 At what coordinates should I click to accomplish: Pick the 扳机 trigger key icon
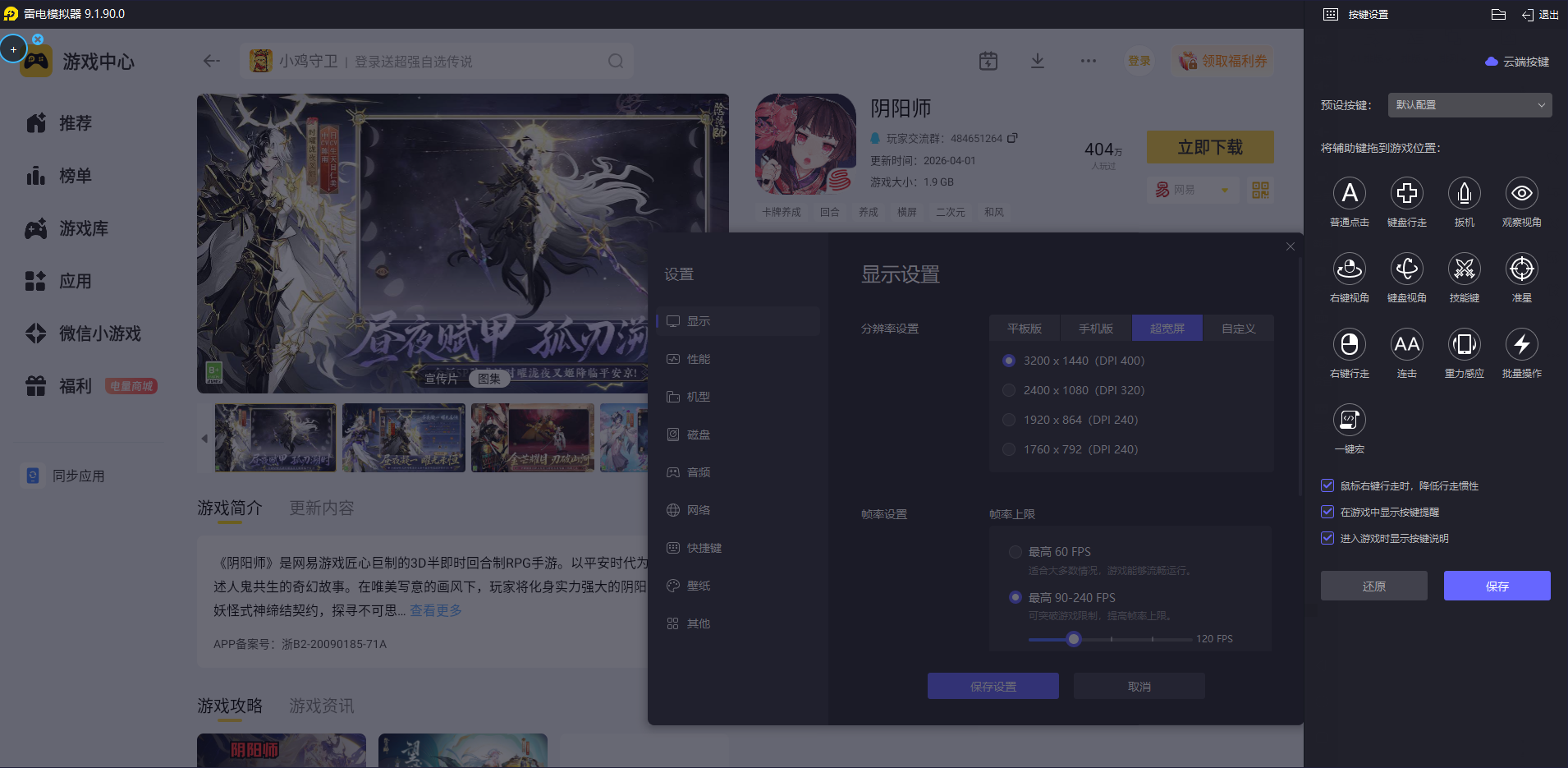tap(1464, 194)
